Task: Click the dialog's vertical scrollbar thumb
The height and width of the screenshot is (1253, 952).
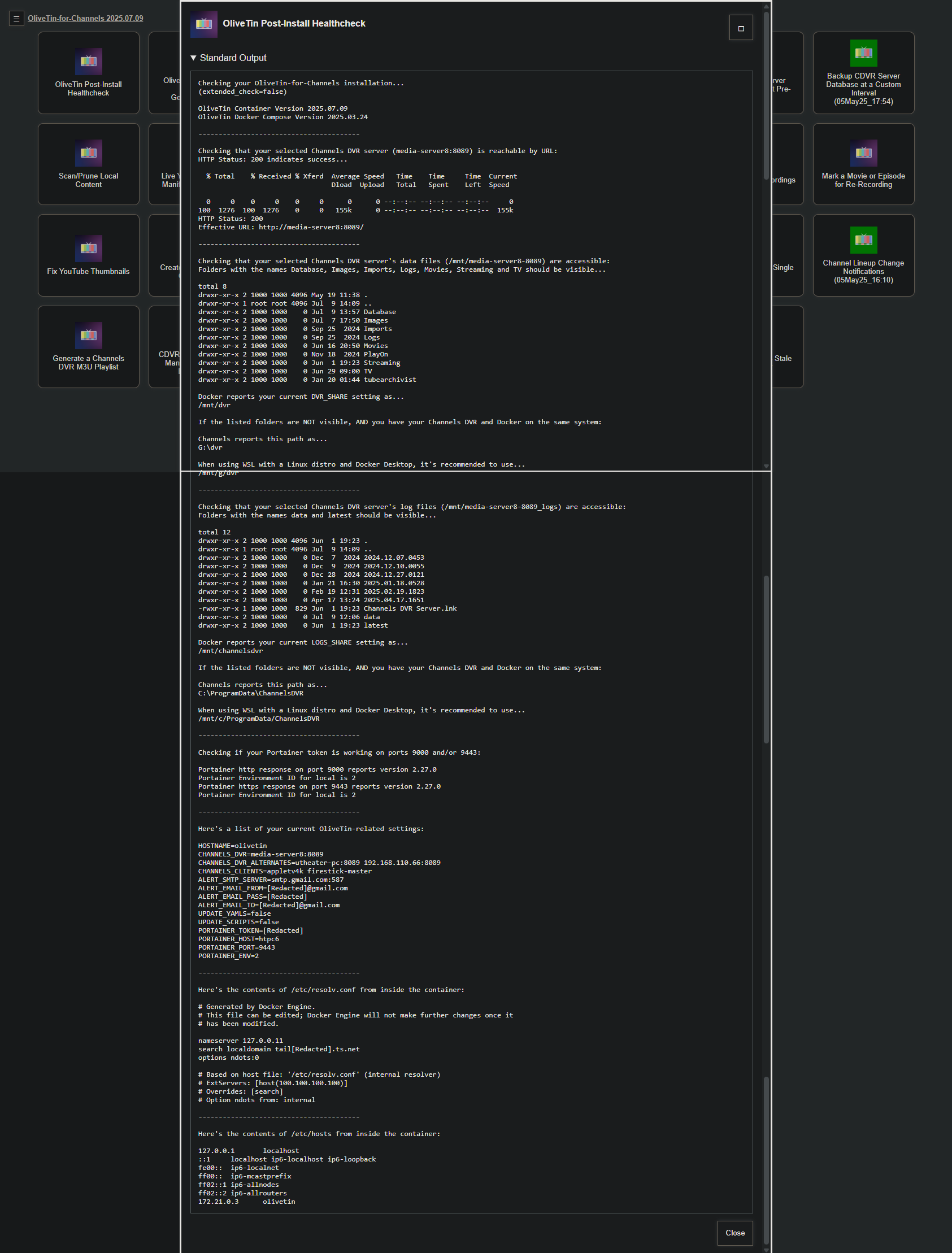Action: (x=766, y=96)
